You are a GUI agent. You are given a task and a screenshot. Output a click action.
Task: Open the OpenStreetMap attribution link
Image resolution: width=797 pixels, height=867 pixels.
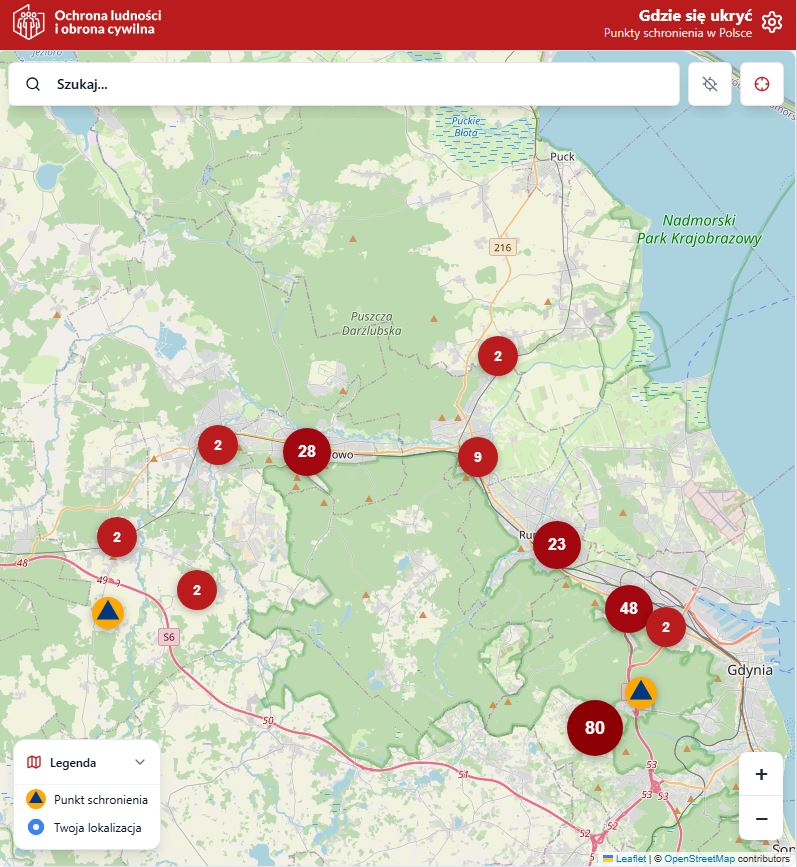699,858
